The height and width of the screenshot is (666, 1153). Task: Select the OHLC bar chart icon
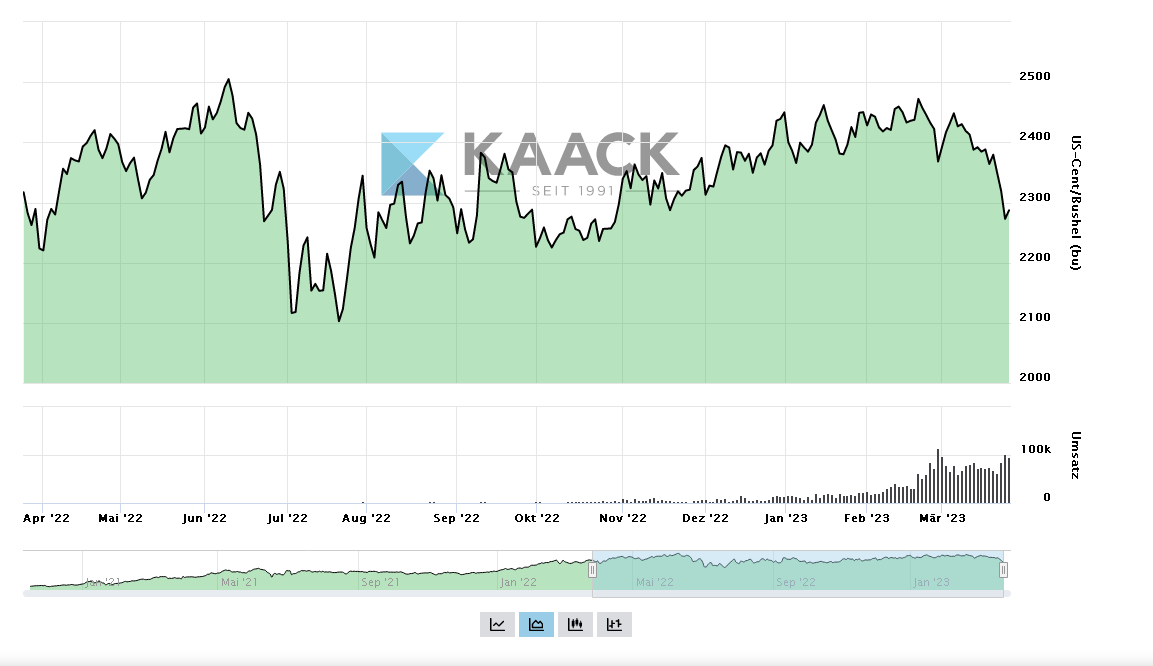614,625
